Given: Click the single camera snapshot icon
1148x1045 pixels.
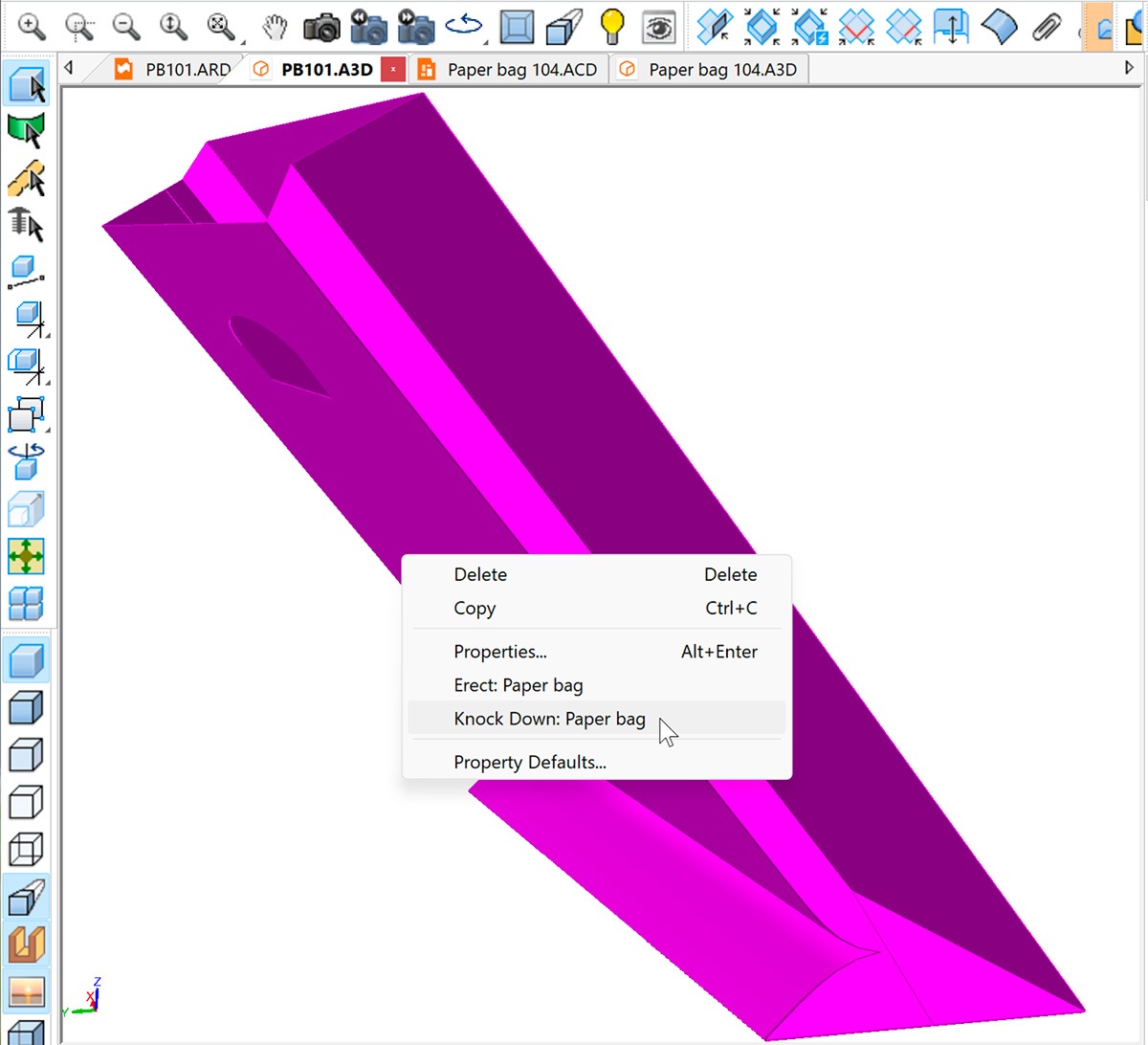Looking at the screenshot, I should 321,27.
